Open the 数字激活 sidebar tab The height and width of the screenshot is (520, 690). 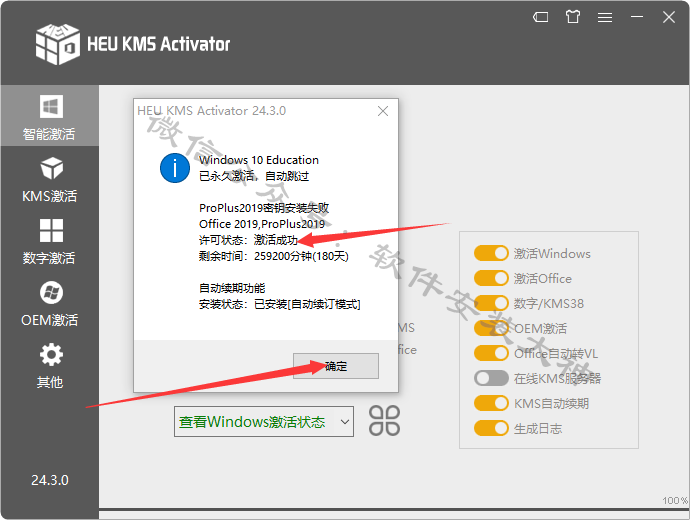point(50,242)
